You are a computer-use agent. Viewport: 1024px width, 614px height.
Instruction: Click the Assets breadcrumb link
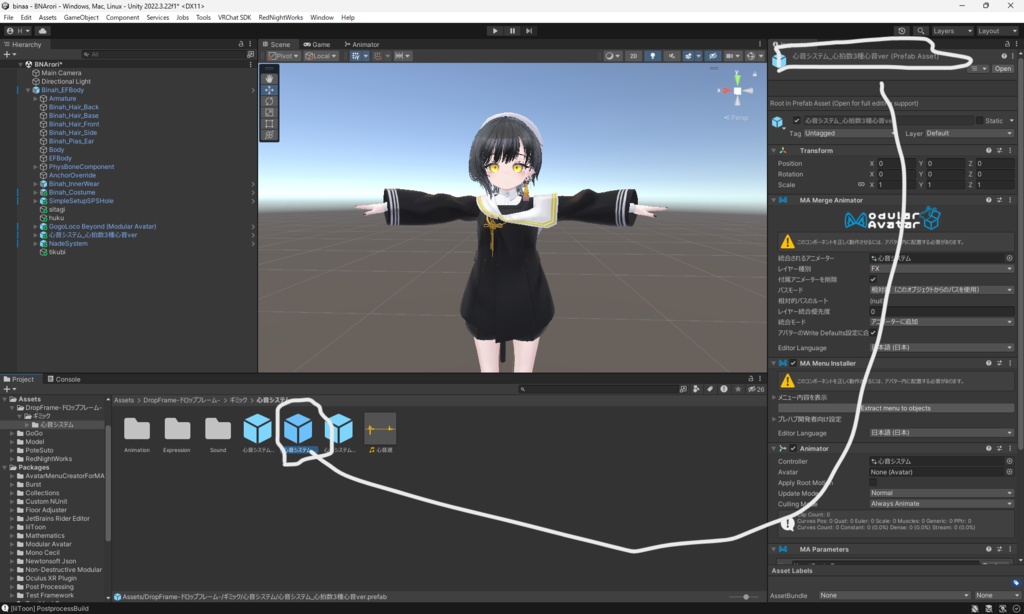[x=123, y=400]
